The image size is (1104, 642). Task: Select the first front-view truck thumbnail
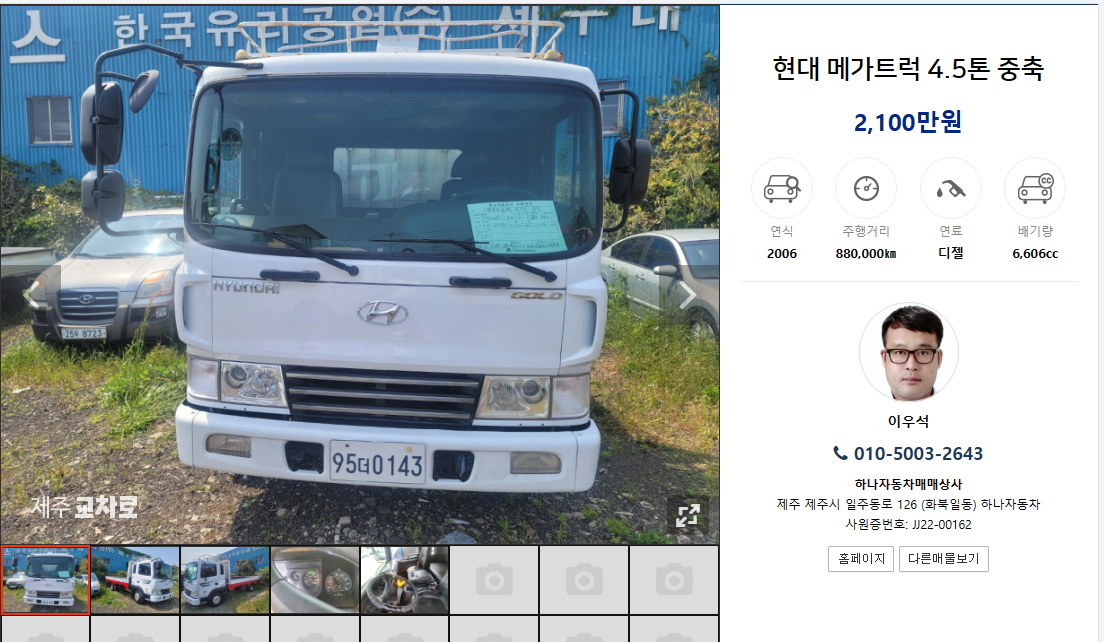(x=46, y=580)
